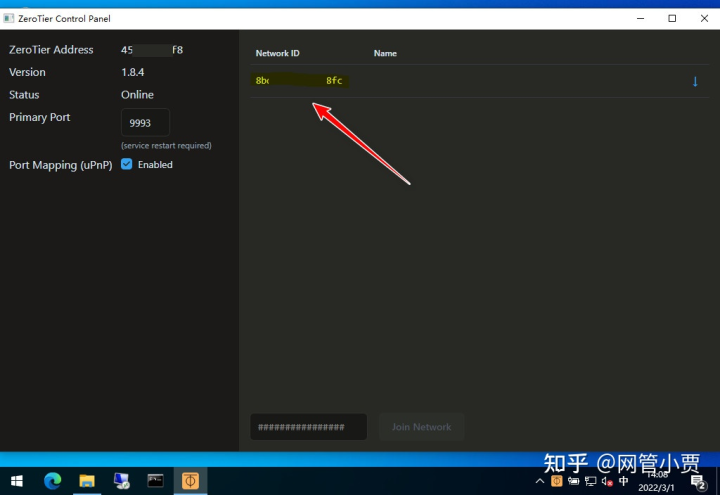Toggle the Port Mapping (uPnP) Enabled checkbox
Viewport: 720px width, 495px height.
[127, 164]
